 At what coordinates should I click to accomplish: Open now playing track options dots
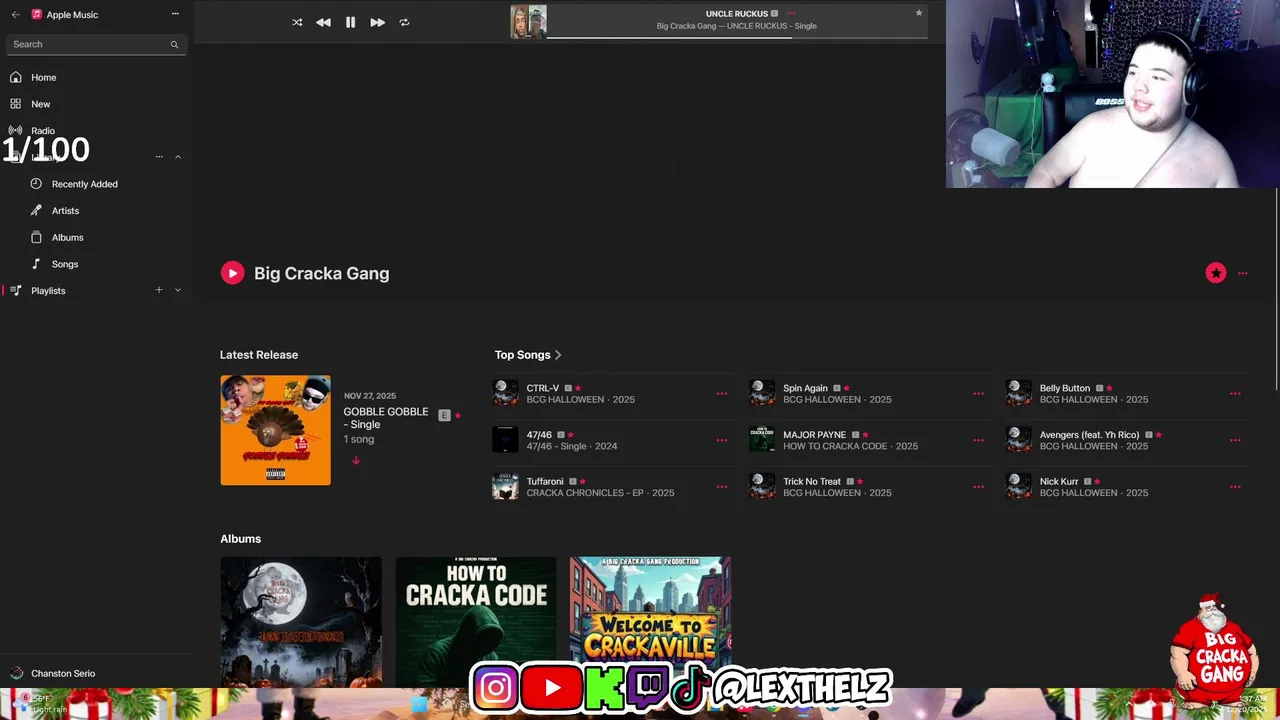(791, 14)
